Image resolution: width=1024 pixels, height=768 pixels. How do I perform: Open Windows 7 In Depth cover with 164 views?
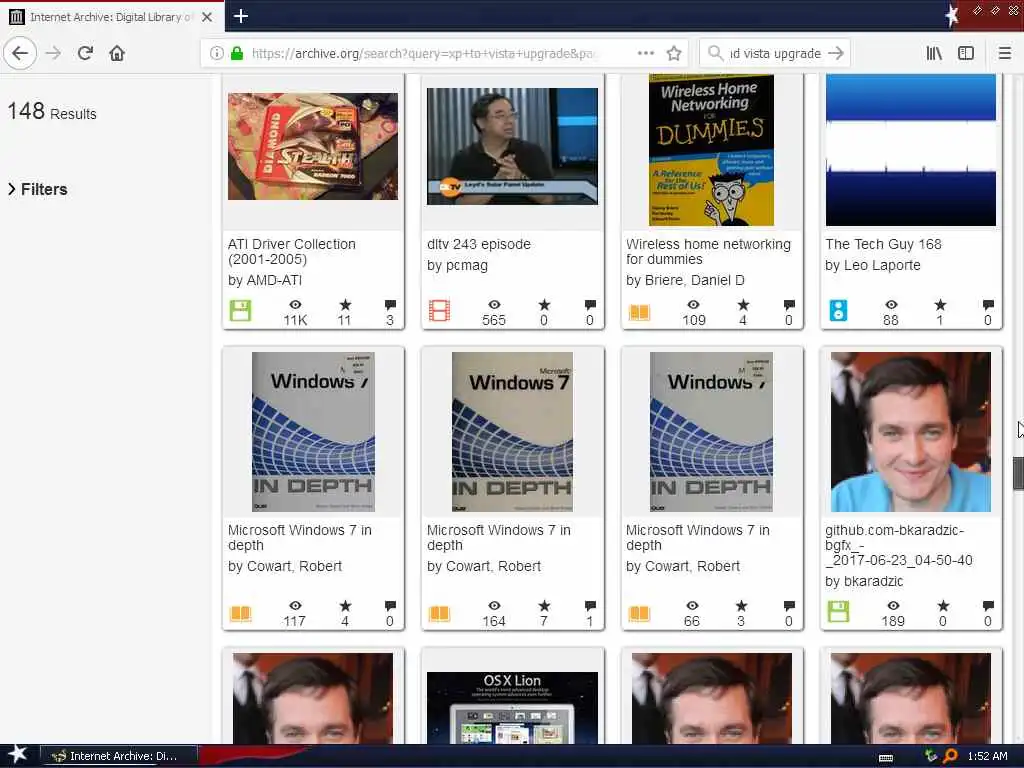[x=512, y=432]
